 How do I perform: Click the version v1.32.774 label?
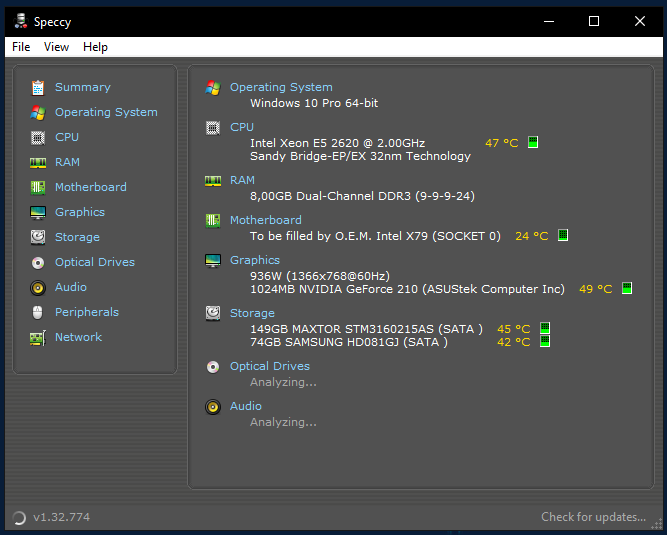pos(62,517)
